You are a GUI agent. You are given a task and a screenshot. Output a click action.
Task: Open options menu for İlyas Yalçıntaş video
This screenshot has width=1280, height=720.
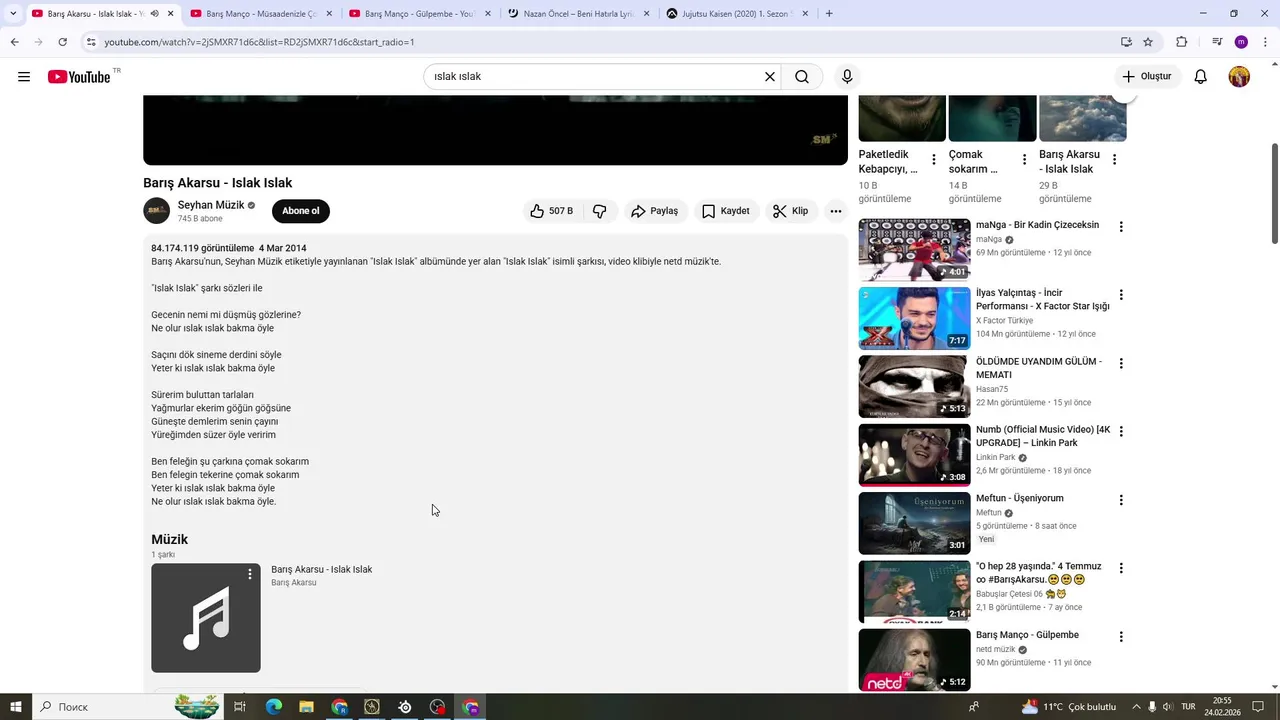1121,295
